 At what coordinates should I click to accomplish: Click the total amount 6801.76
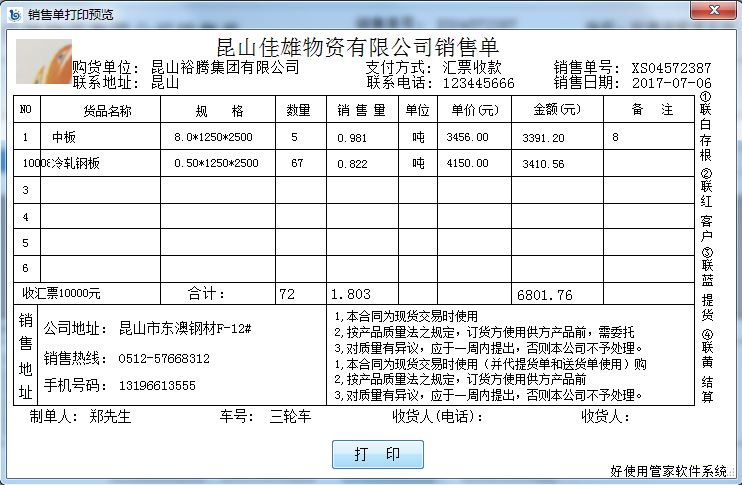[544, 295]
